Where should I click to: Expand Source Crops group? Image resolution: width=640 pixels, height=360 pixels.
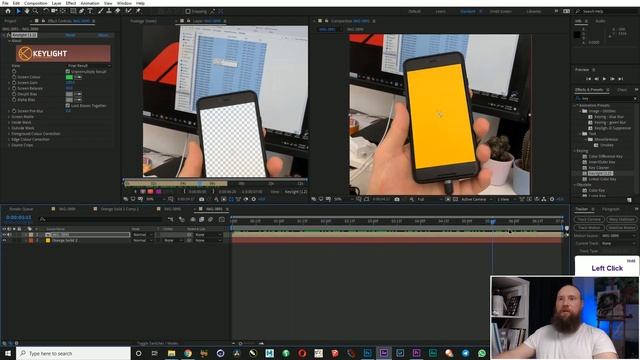pyautogui.click(x=9, y=145)
